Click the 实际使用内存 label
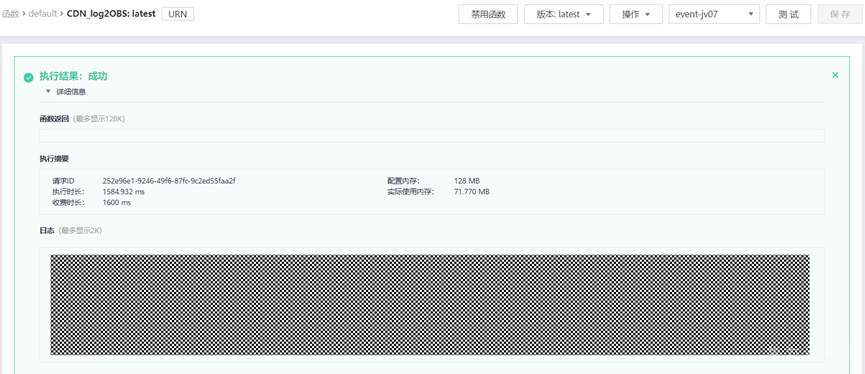The image size is (865, 374). point(410,191)
